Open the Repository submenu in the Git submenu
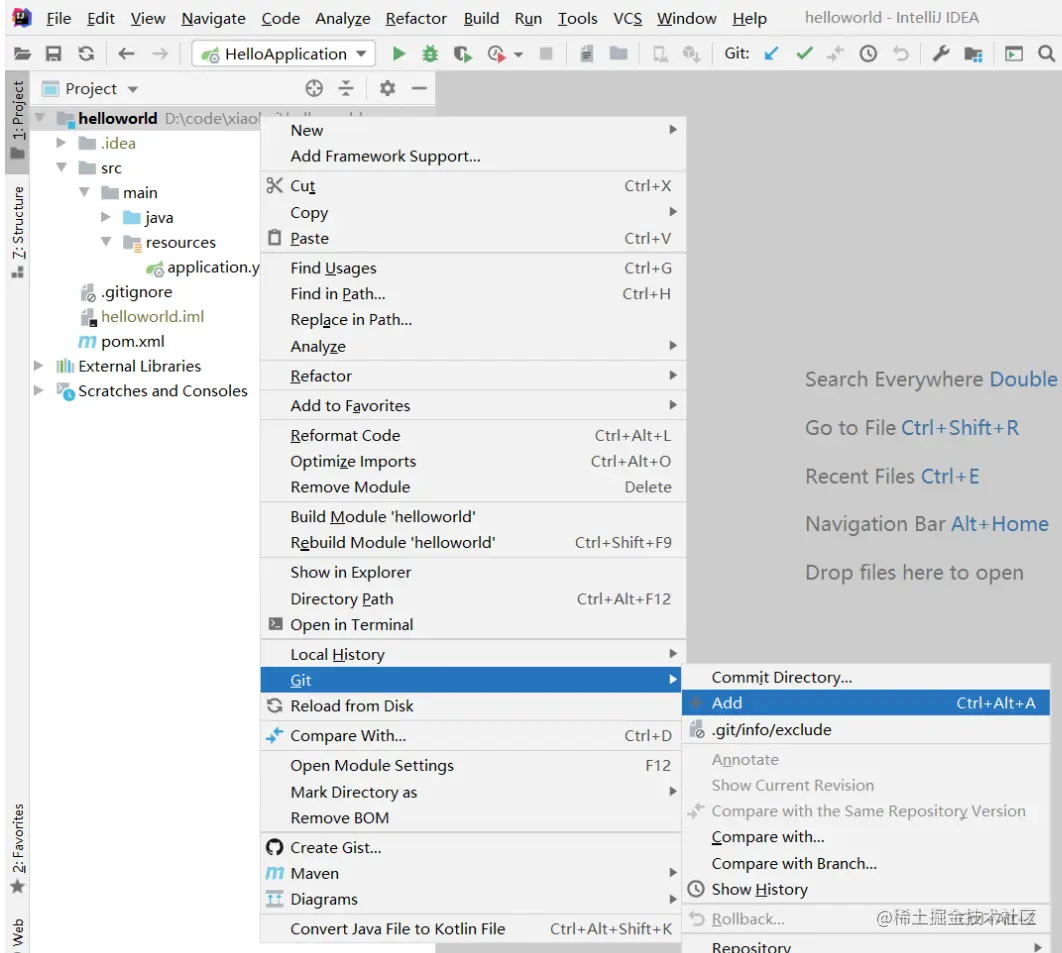The width and height of the screenshot is (1062, 953). (x=866, y=946)
